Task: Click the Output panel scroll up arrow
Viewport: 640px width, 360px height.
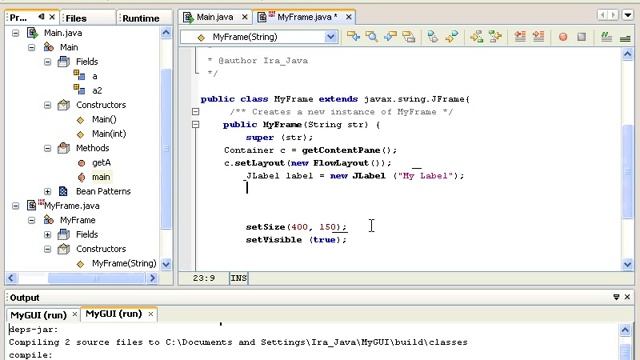Action: point(625,330)
